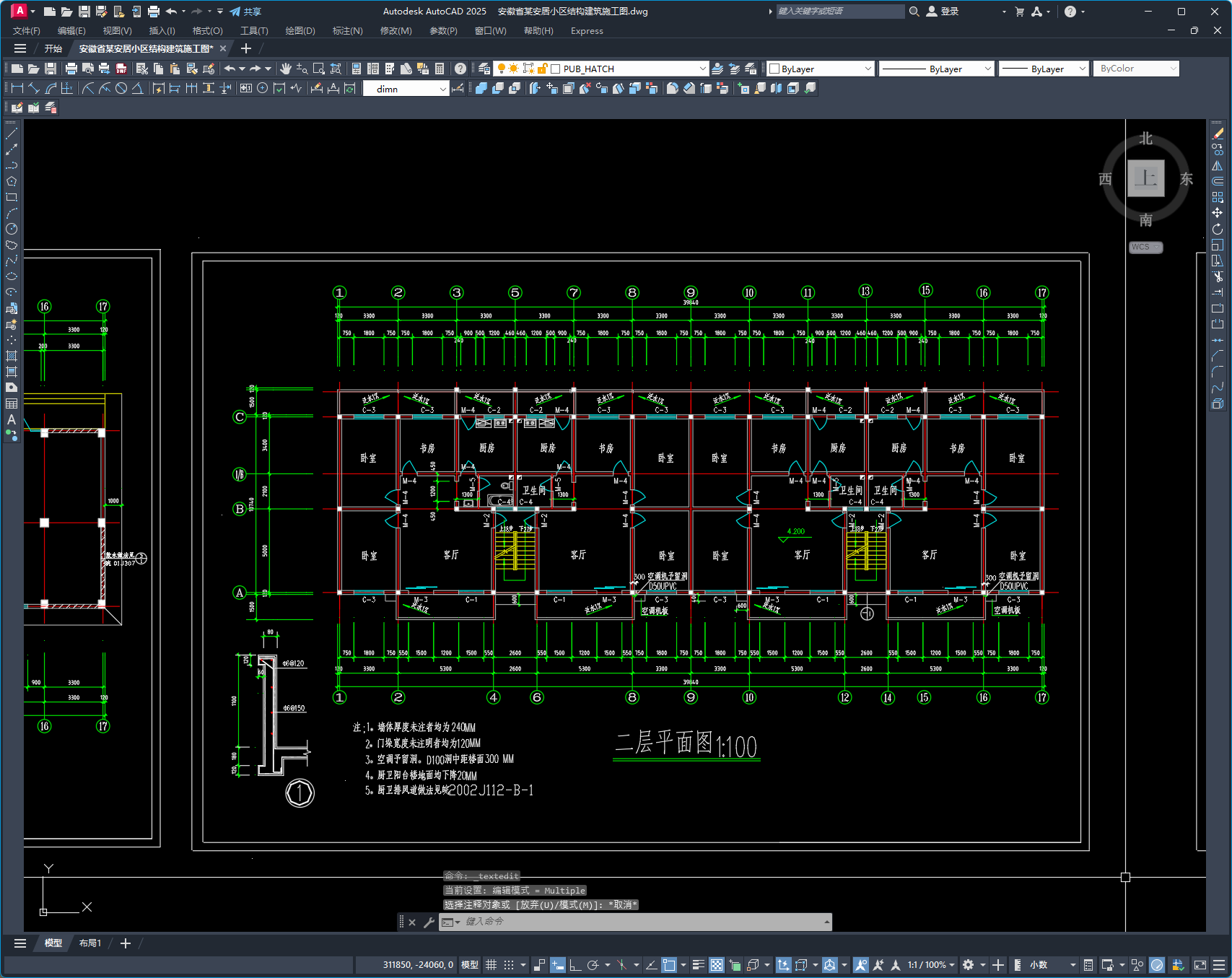Click the layer color white swatch next to PUB_HATCH

click(x=556, y=69)
